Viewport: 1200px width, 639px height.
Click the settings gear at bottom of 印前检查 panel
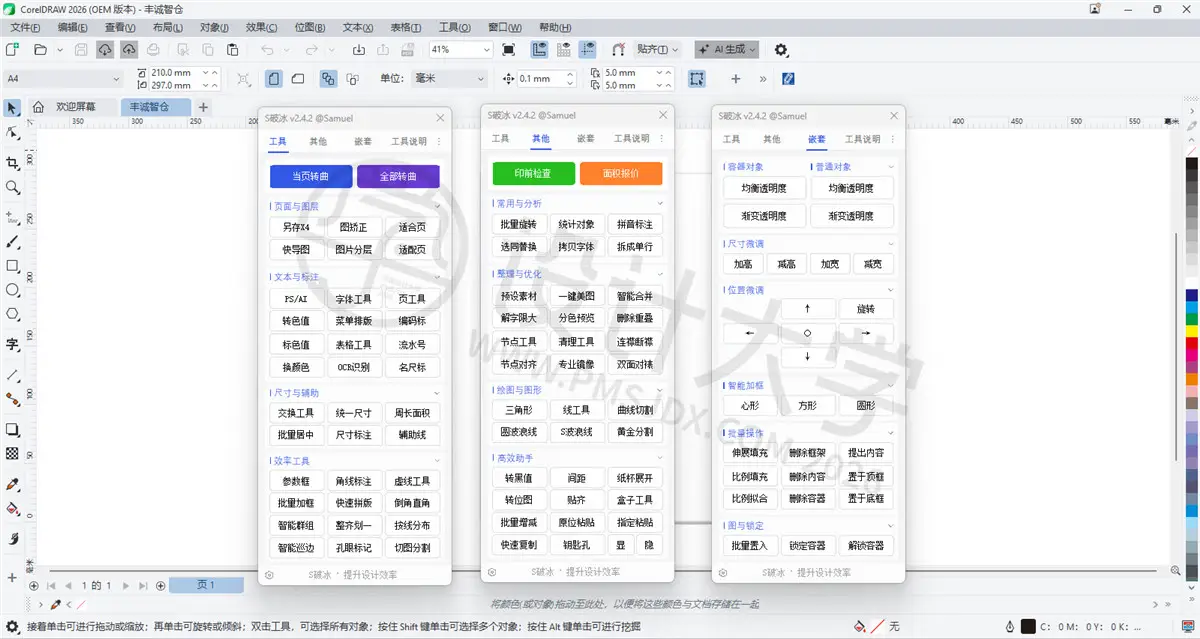492,572
